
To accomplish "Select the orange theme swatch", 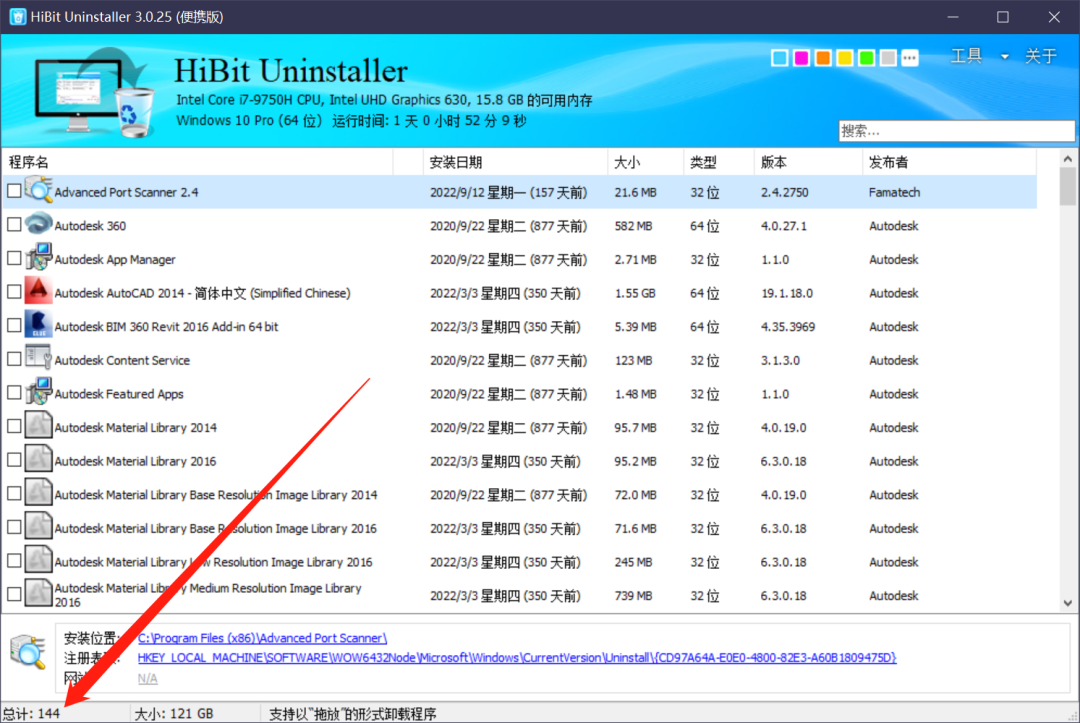I will click(x=822, y=58).
